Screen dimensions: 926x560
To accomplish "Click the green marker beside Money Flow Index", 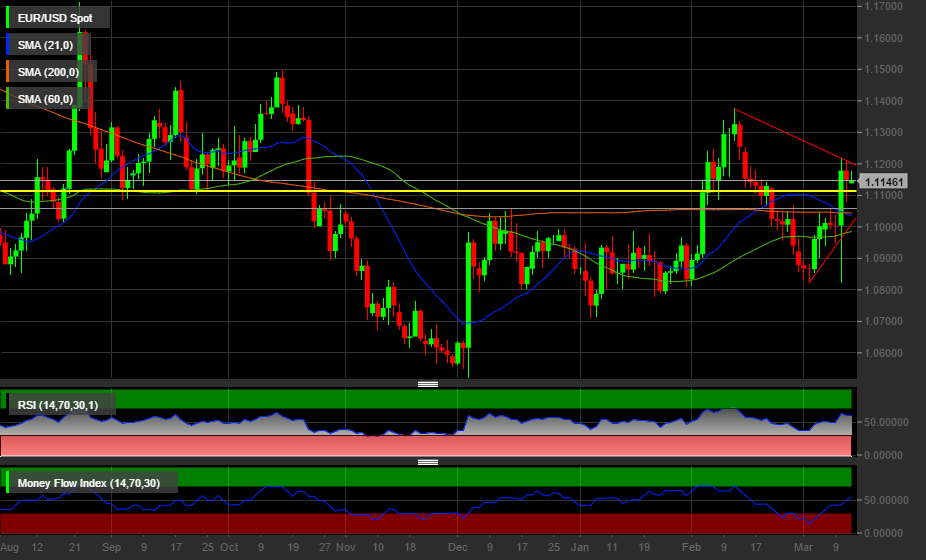I will 9,484.
